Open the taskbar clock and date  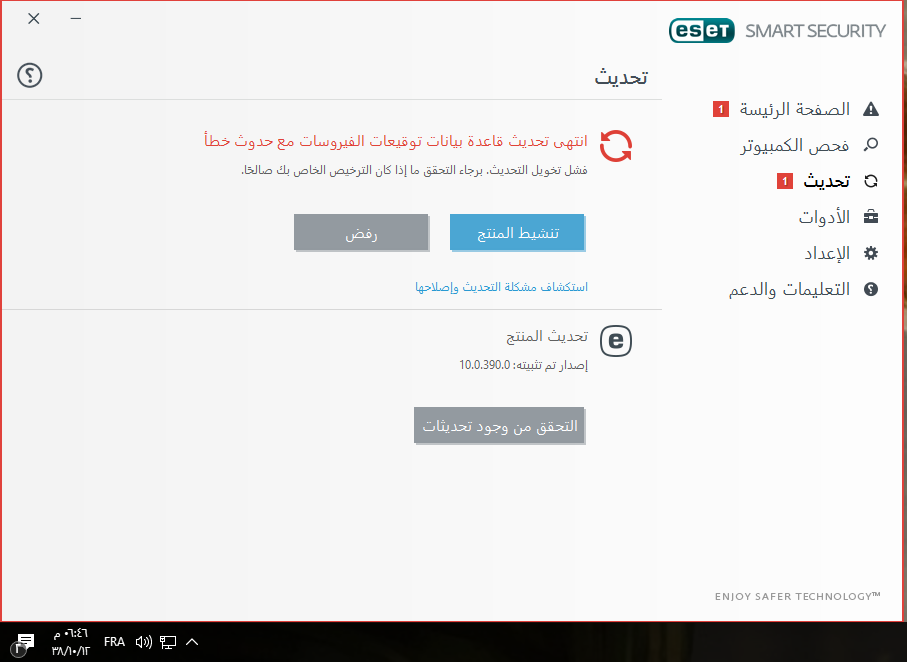point(71,642)
